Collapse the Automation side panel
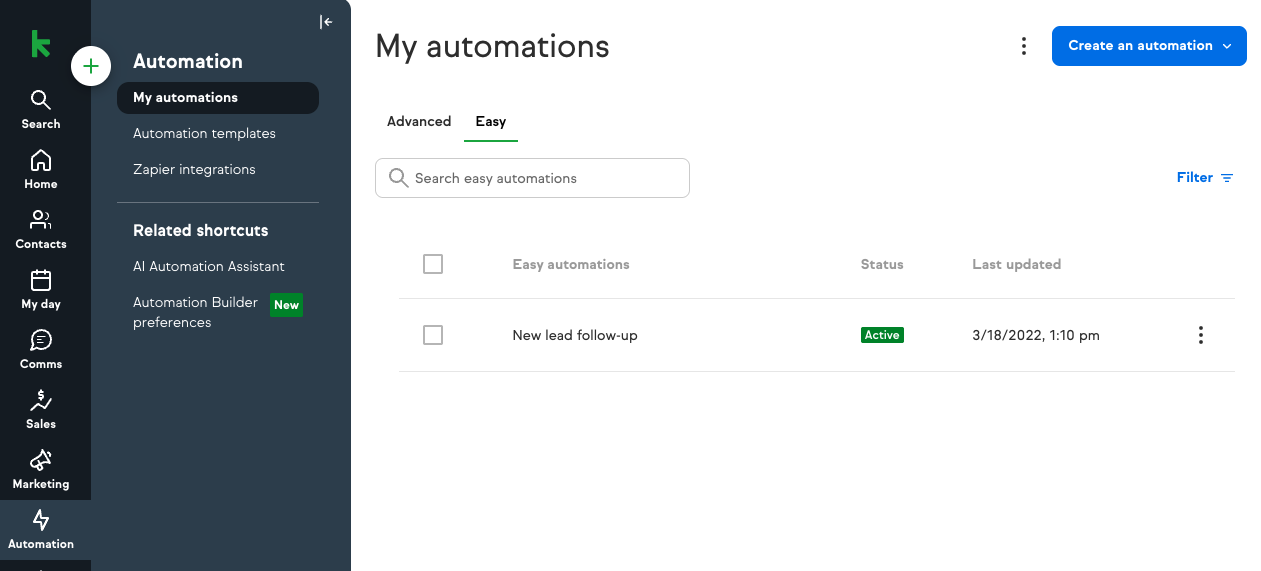Screen dimensions: 1261x571 click(326, 22)
